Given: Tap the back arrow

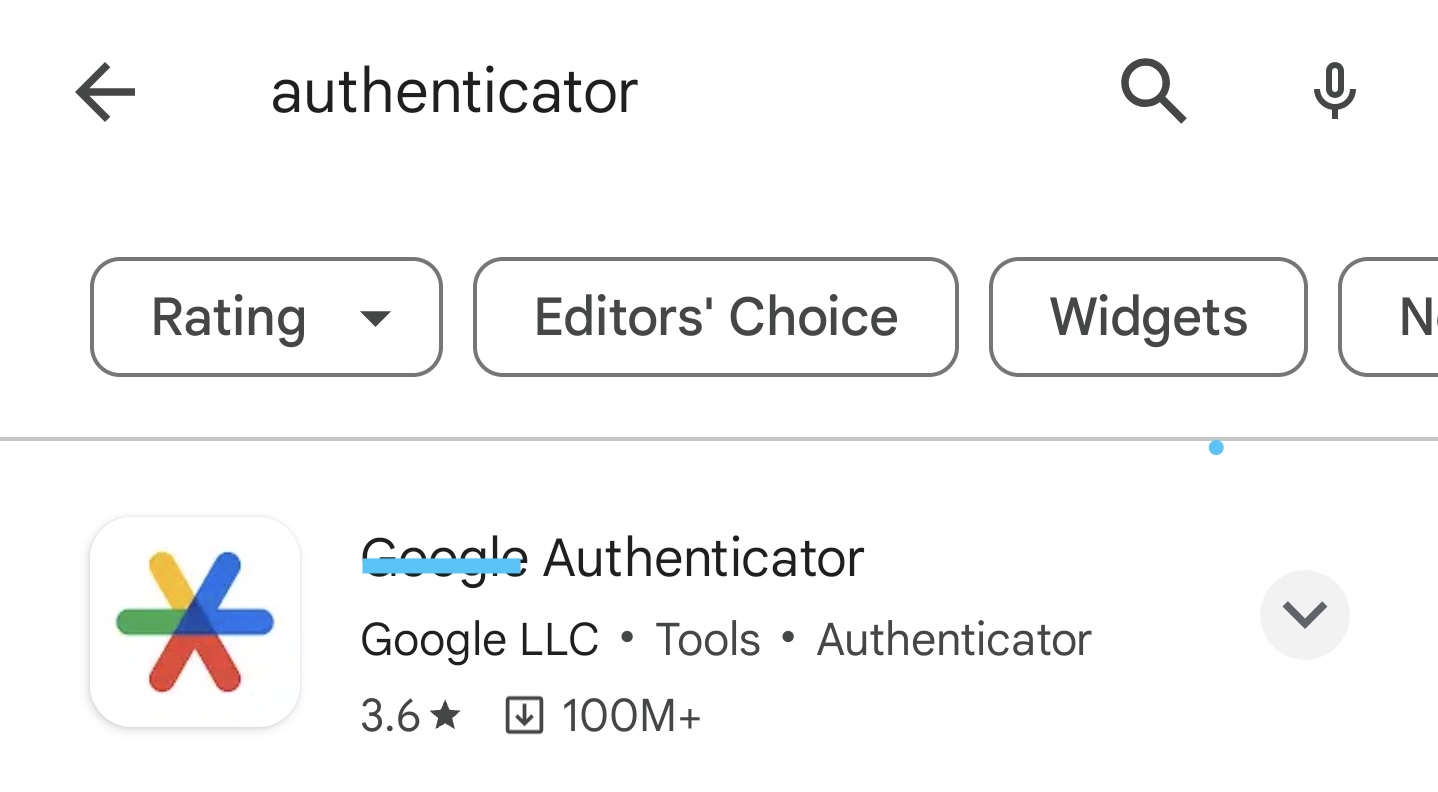Looking at the screenshot, I should pyautogui.click(x=105, y=92).
